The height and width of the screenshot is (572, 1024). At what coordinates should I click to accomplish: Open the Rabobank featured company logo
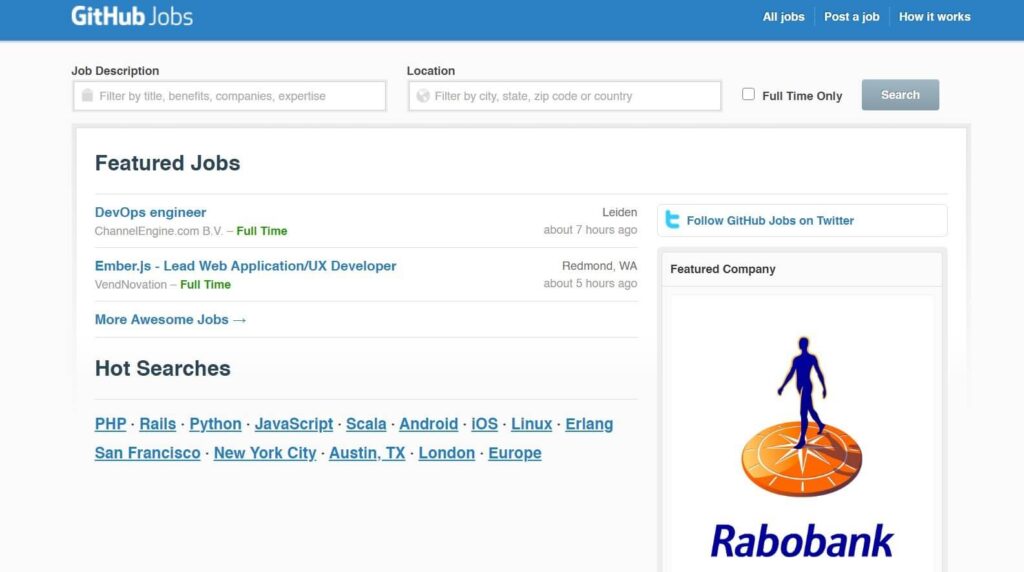point(802,447)
